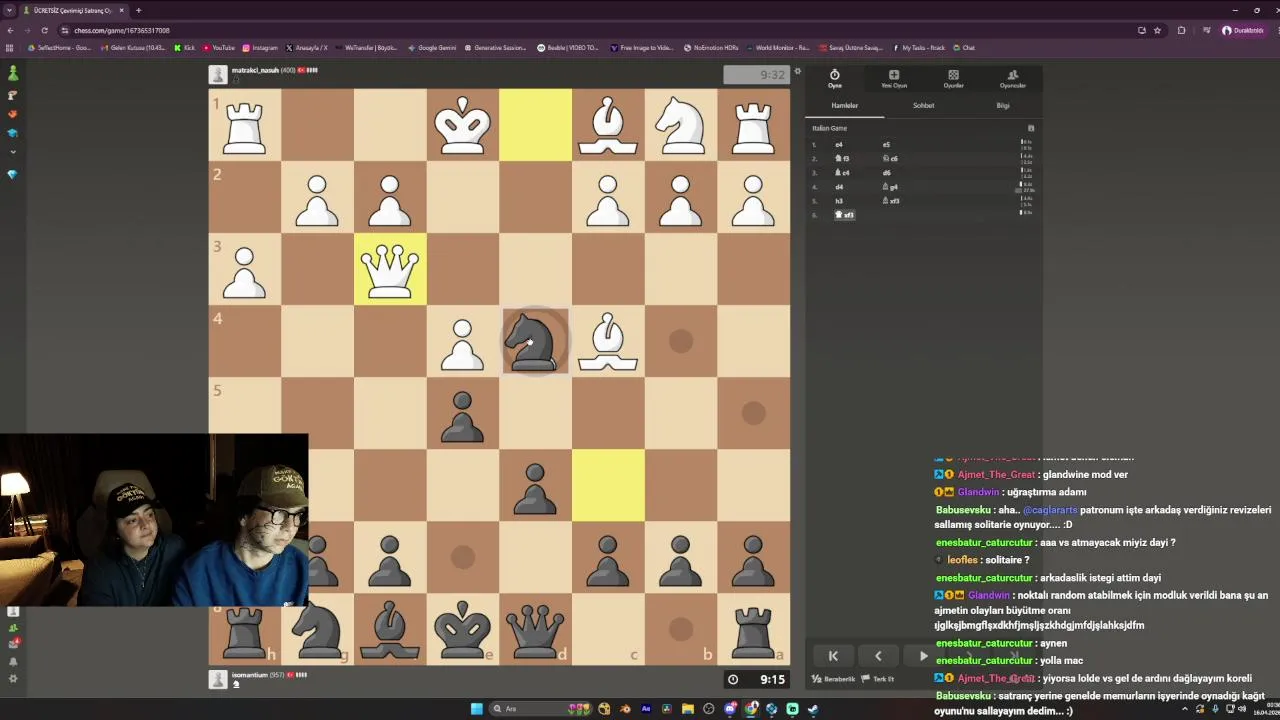Select move 2. Nf3 in move list
The width and height of the screenshot is (1280, 720).
842,159
